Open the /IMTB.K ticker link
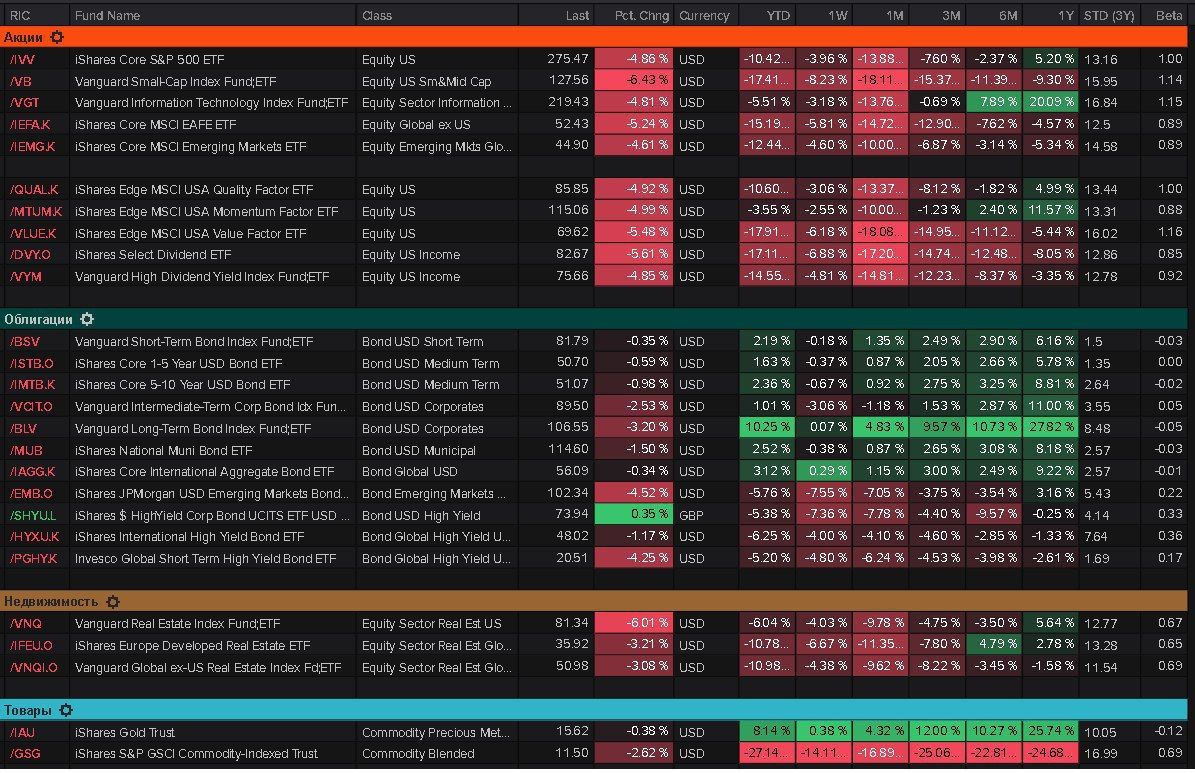 [32, 385]
